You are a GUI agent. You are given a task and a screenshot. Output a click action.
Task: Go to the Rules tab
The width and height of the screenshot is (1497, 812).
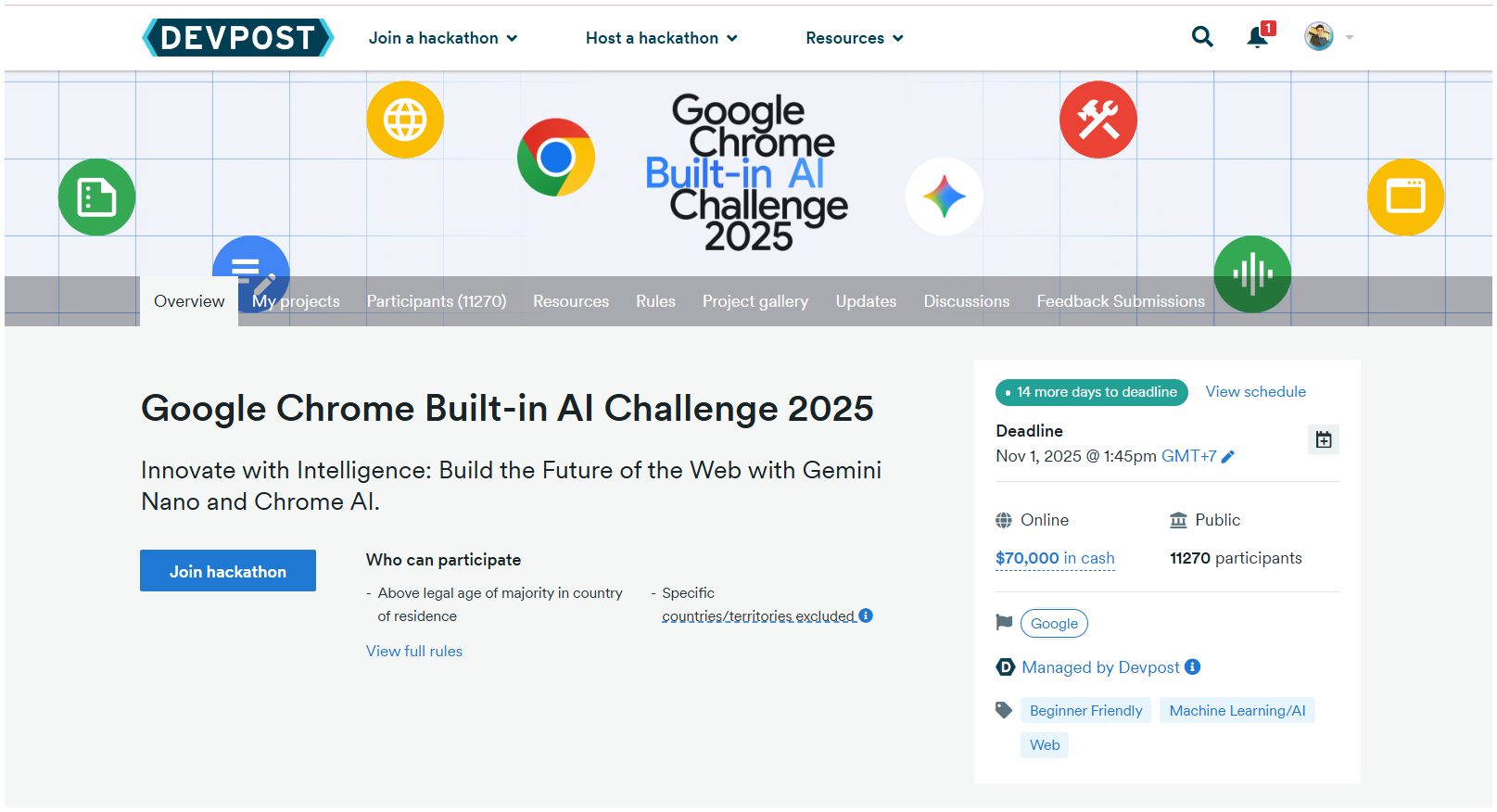pos(655,301)
